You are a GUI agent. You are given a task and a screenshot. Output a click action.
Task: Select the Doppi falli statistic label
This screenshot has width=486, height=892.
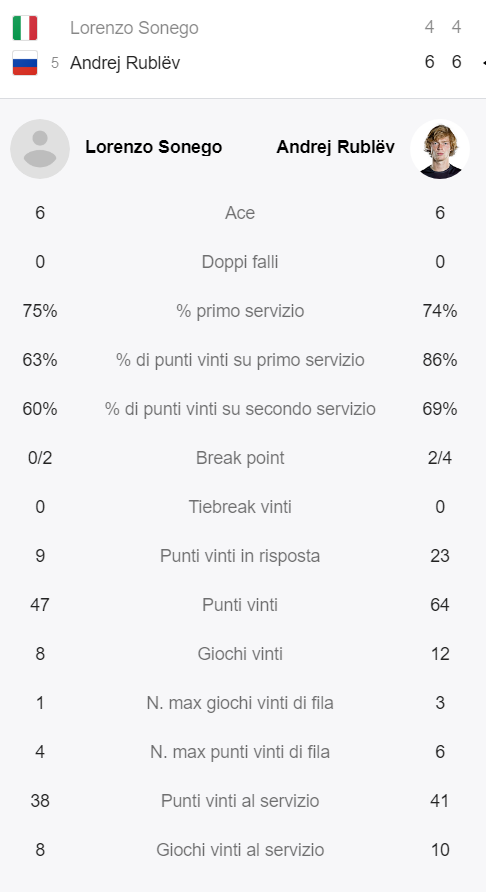240,262
